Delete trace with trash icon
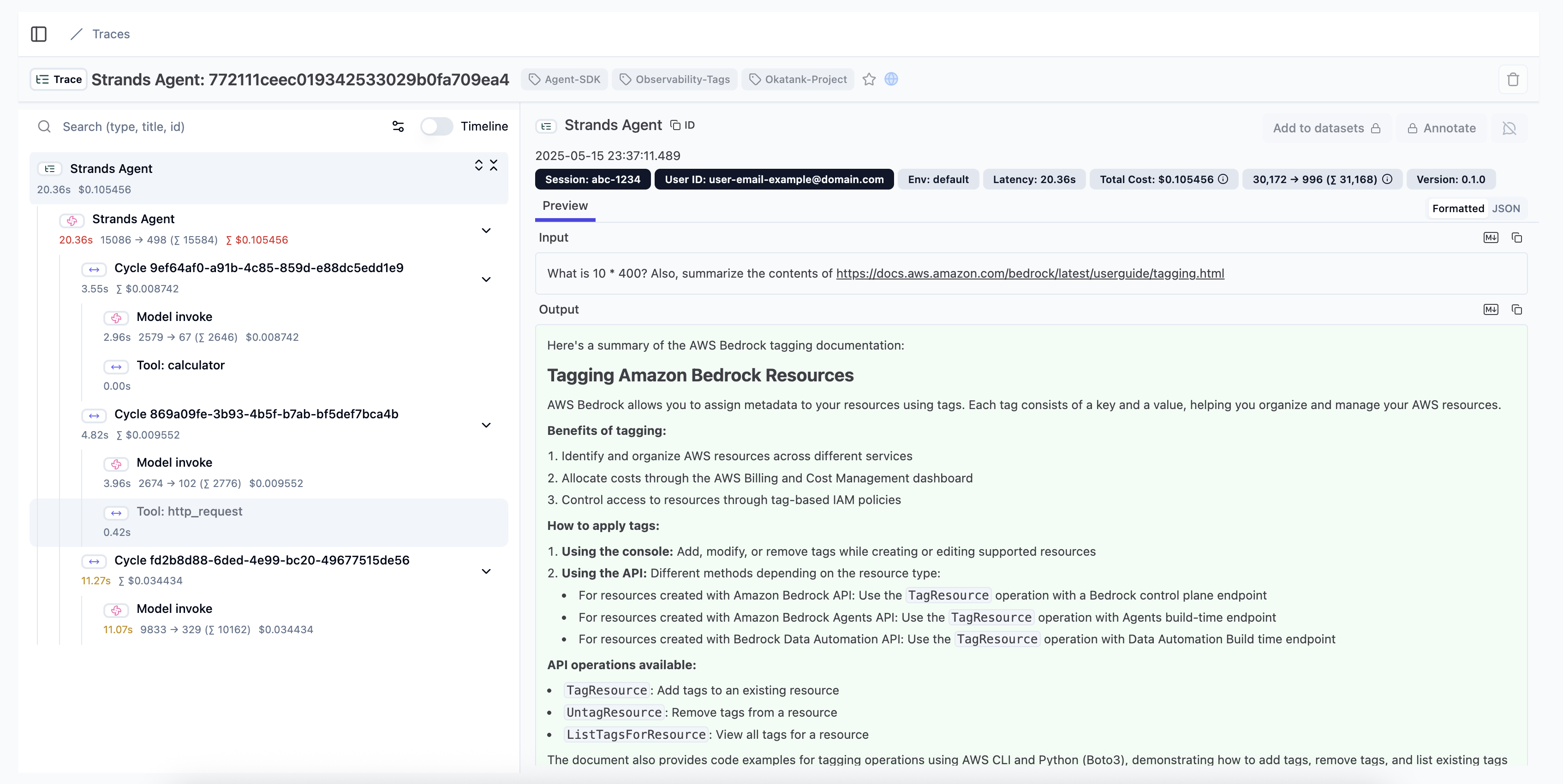This screenshot has width=1563, height=784. (x=1513, y=79)
